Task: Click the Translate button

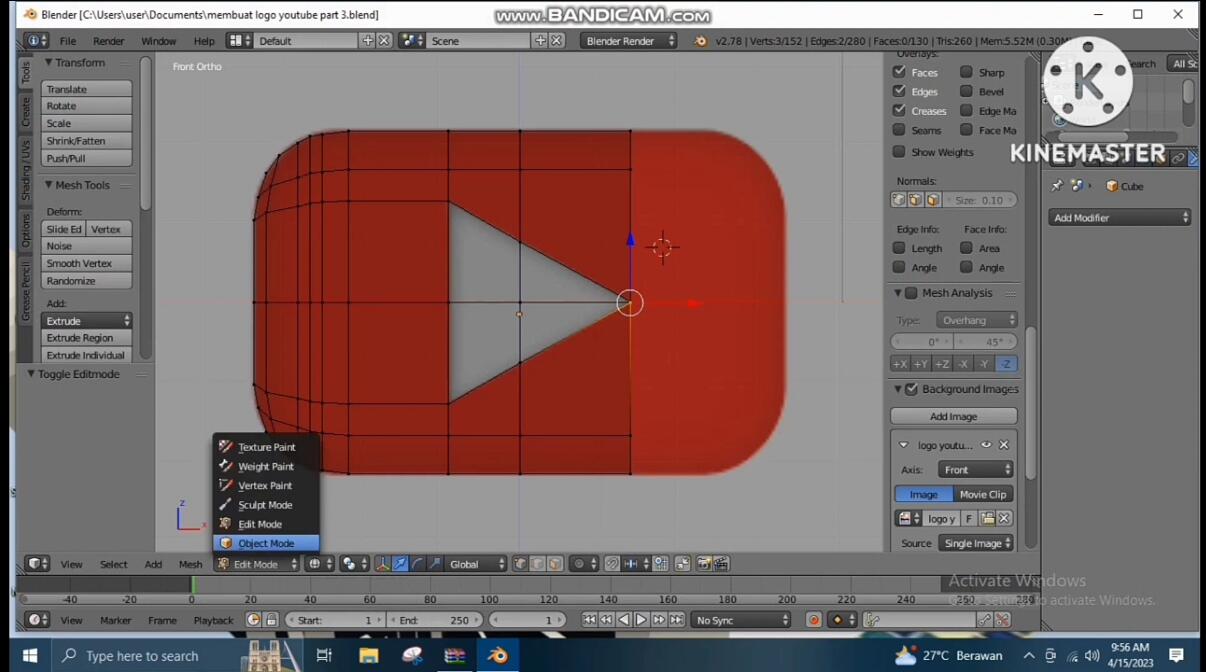Action: click(87, 89)
